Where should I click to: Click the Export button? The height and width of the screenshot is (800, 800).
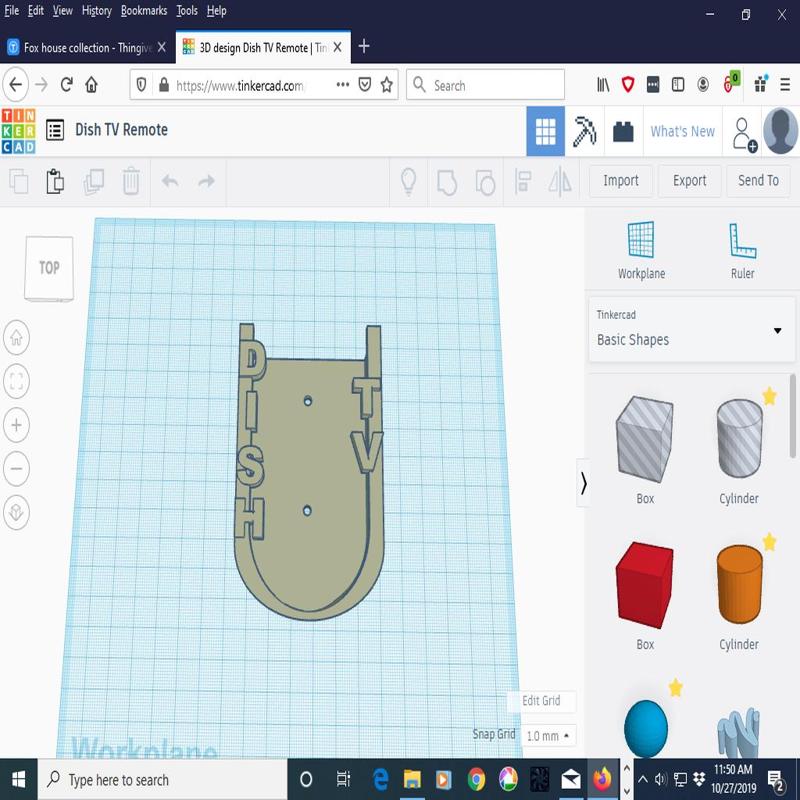(x=689, y=181)
